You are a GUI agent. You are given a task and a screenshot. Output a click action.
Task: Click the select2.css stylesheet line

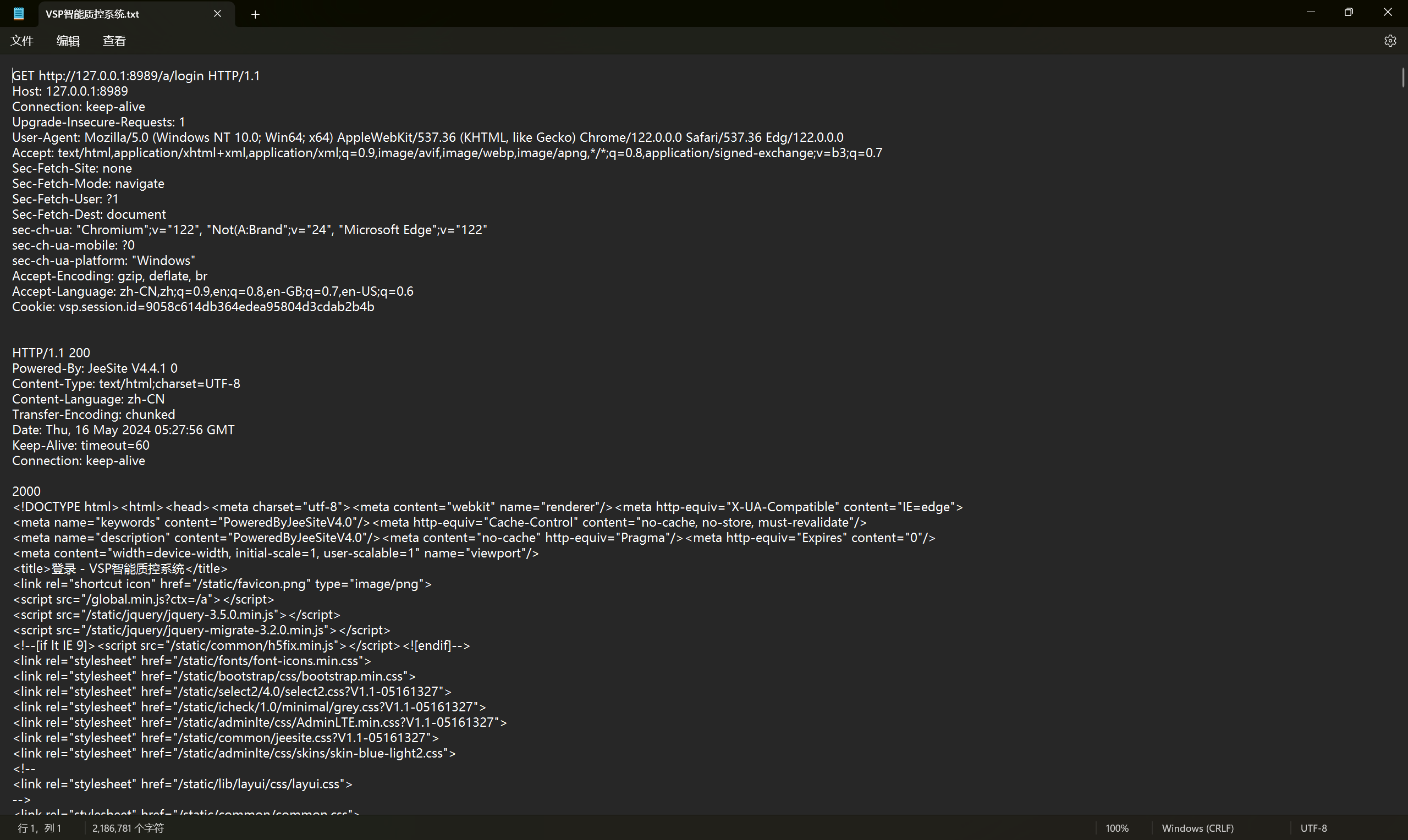tap(232, 692)
